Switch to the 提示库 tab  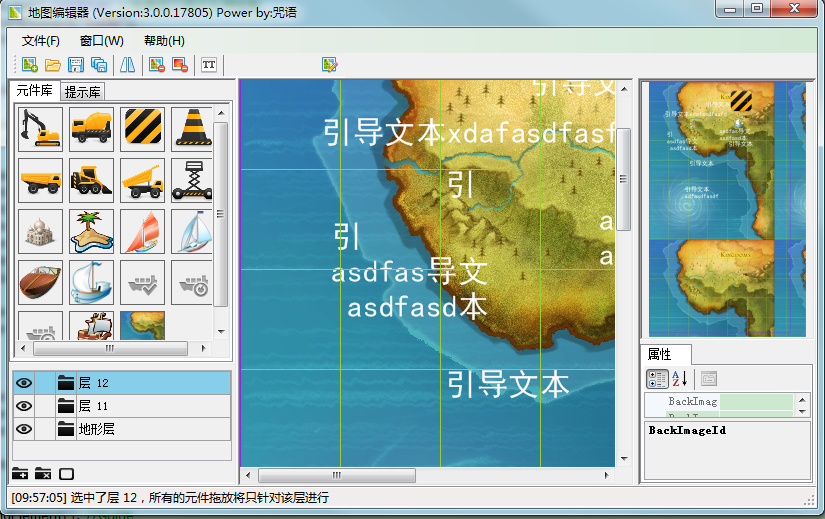click(83, 92)
